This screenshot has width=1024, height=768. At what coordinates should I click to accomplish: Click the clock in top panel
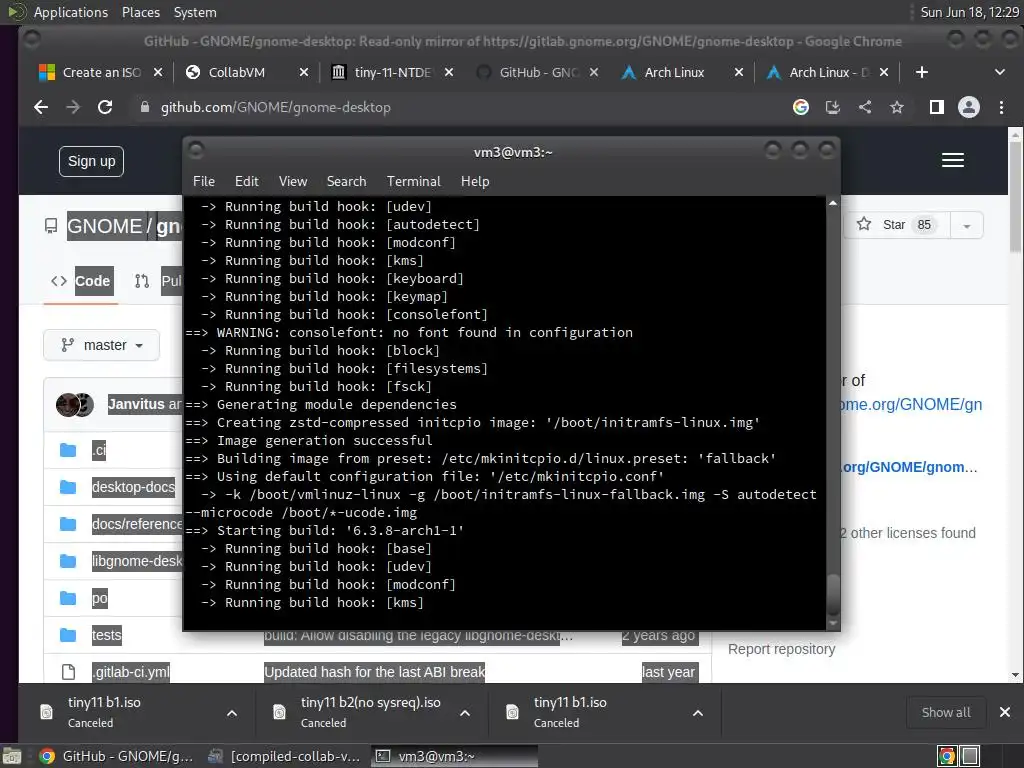point(969,12)
